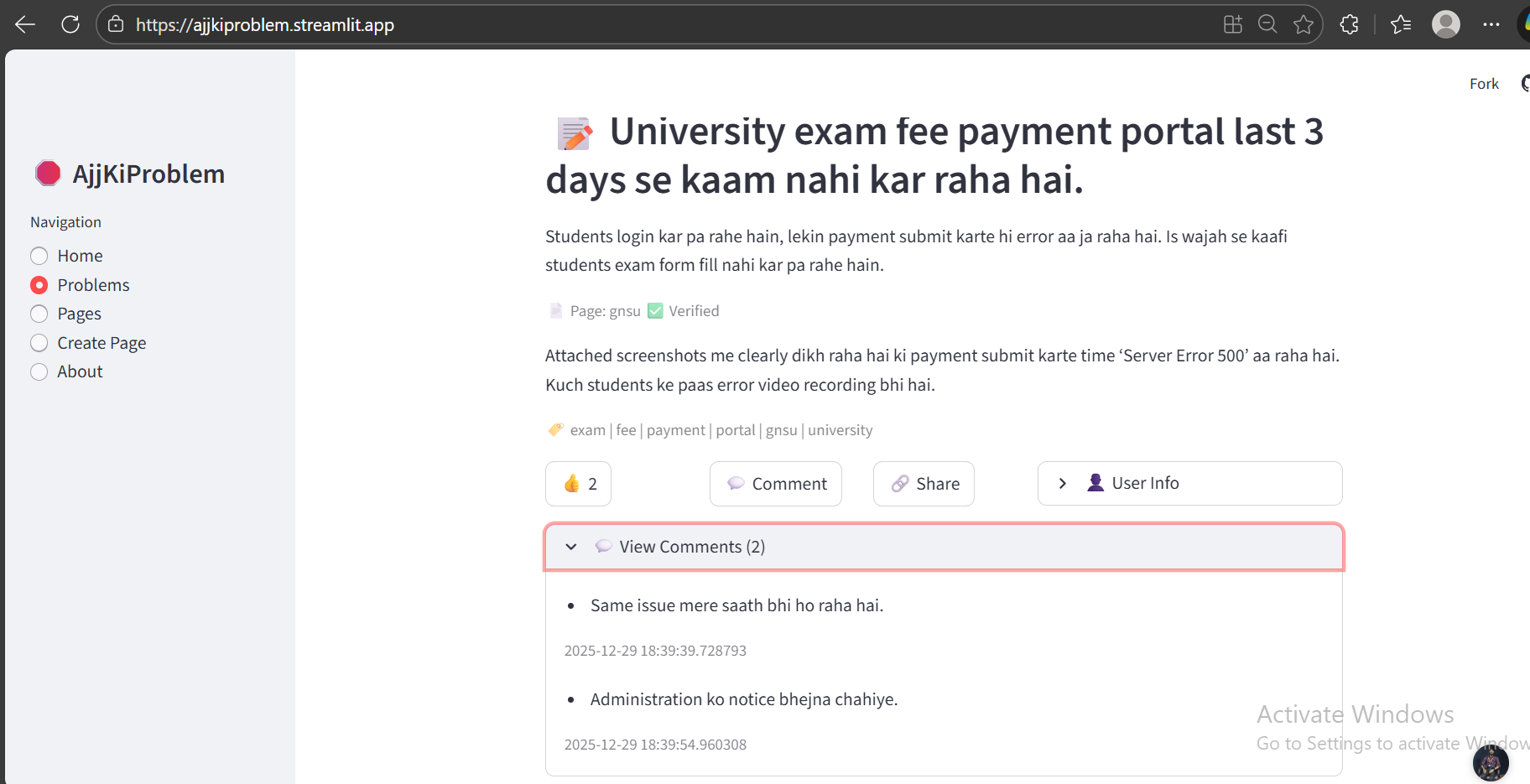Click the split screen icon in address bar
The height and width of the screenshot is (784, 1530).
(1232, 24)
